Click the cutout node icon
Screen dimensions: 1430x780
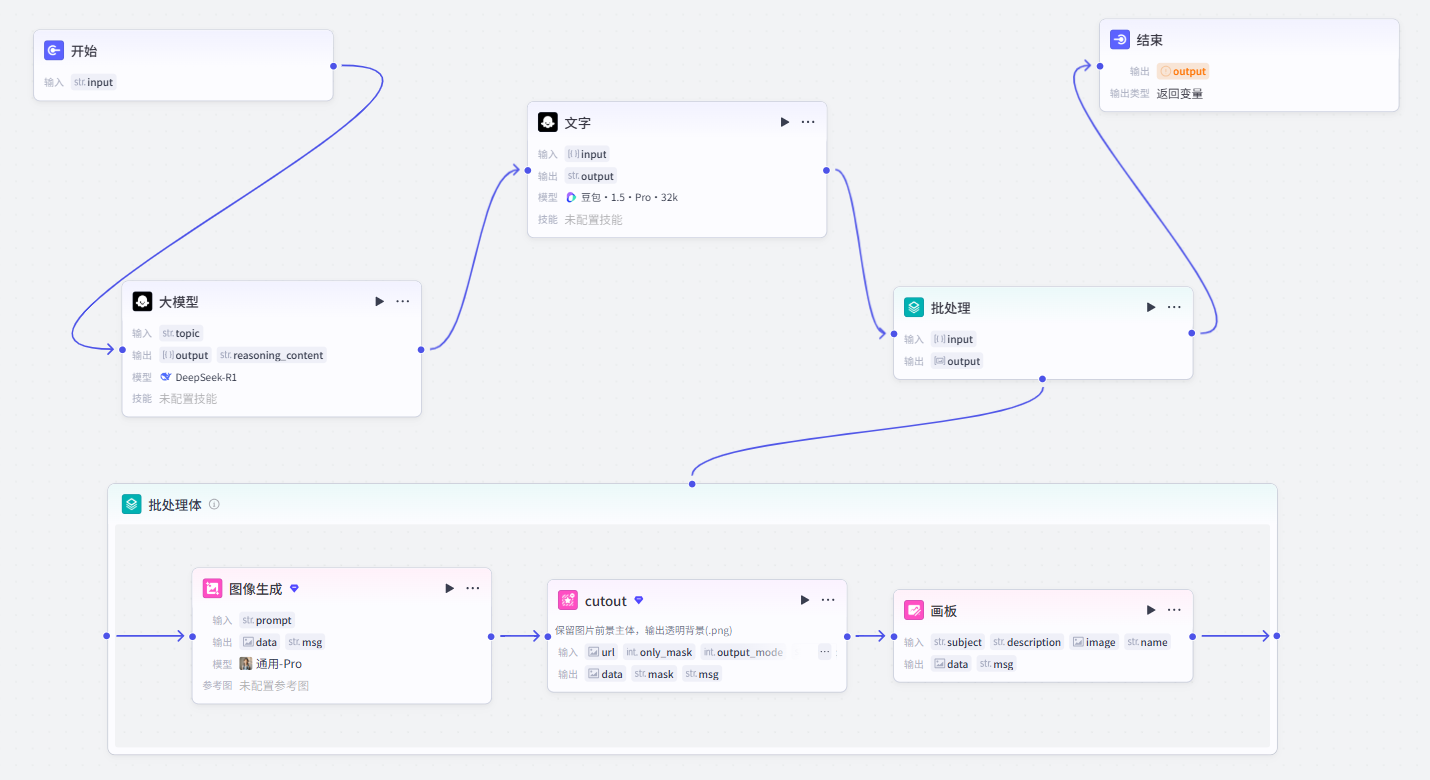568,600
